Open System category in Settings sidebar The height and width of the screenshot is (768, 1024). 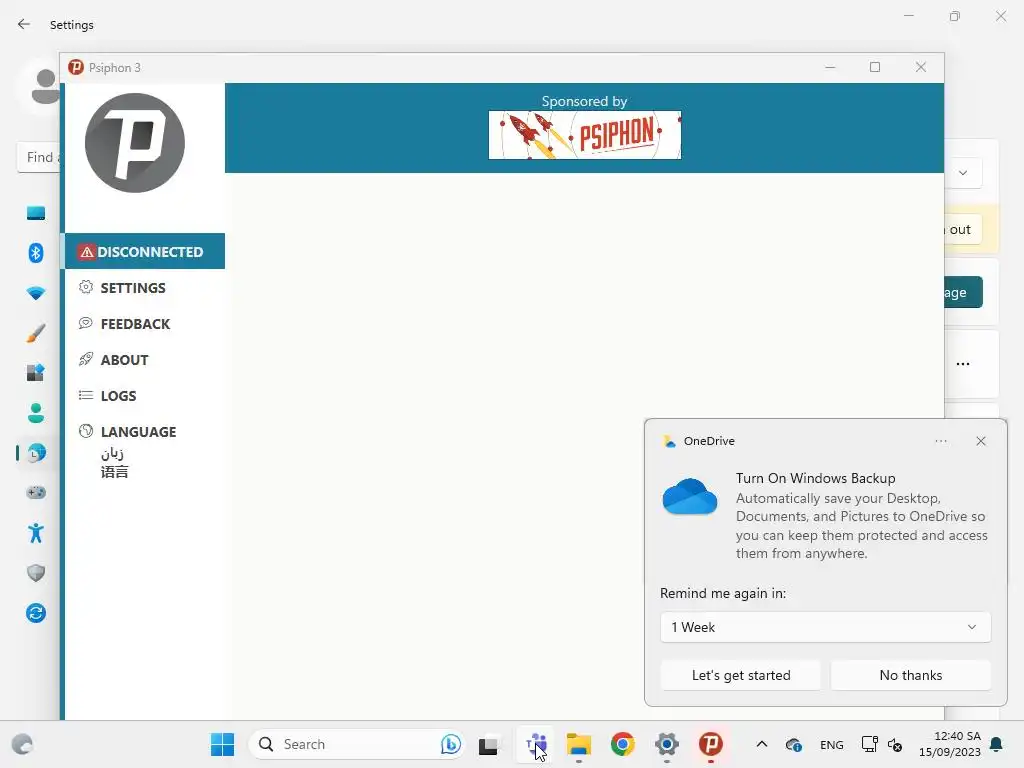(36, 213)
